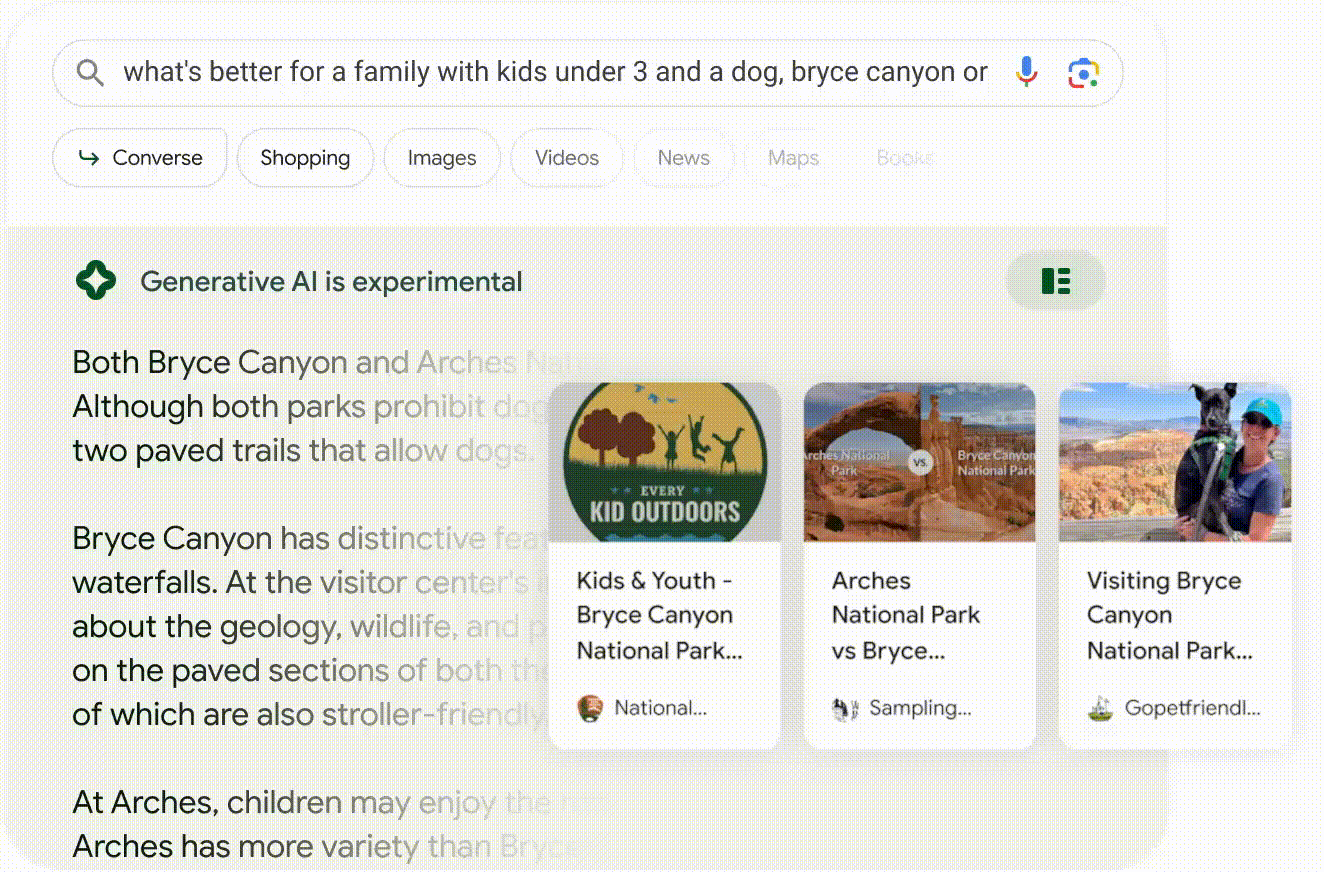
Task: Open the Converse chip
Action: 140,158
